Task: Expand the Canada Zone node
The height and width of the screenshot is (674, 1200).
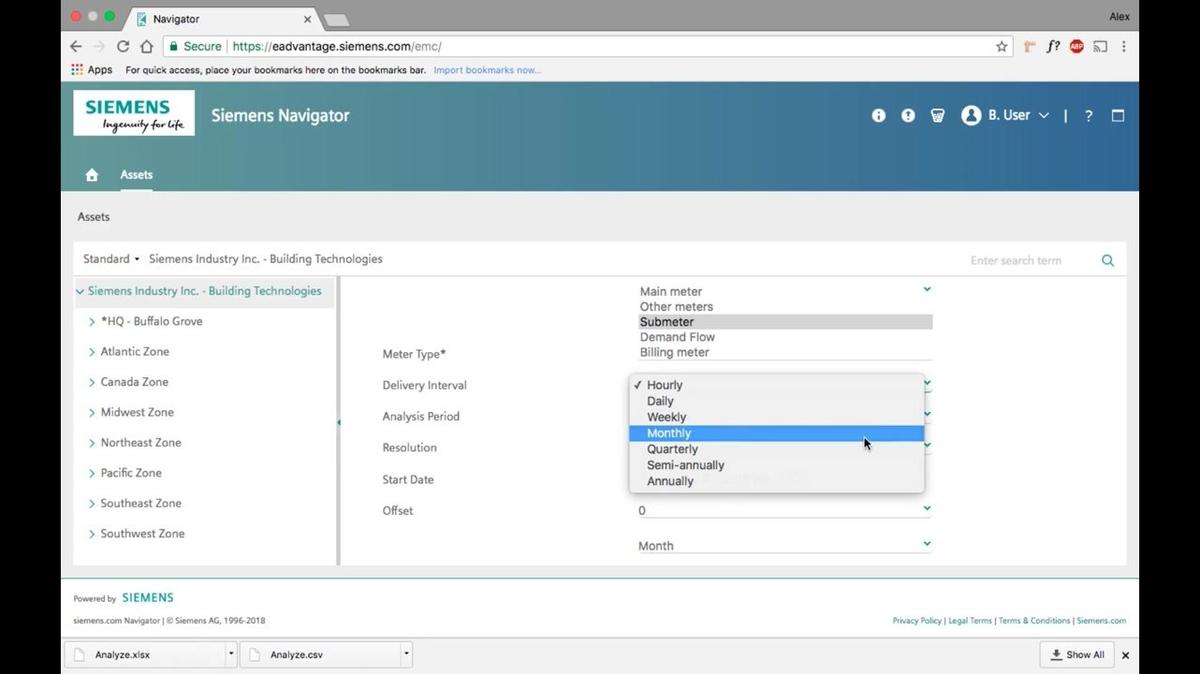Action: (92, 382)
